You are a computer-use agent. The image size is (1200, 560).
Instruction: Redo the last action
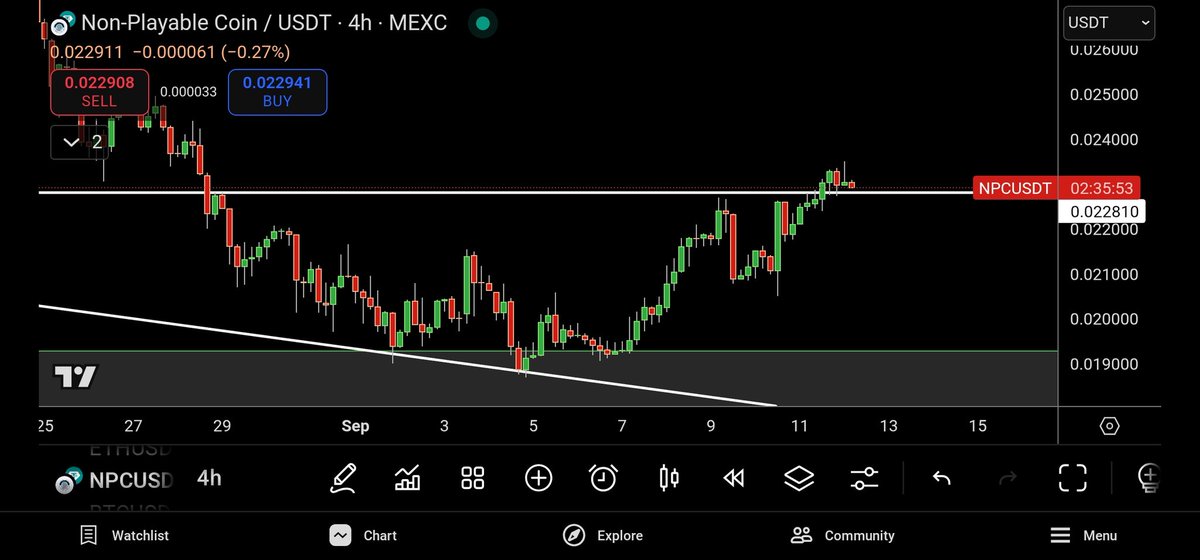(1007, 478)
